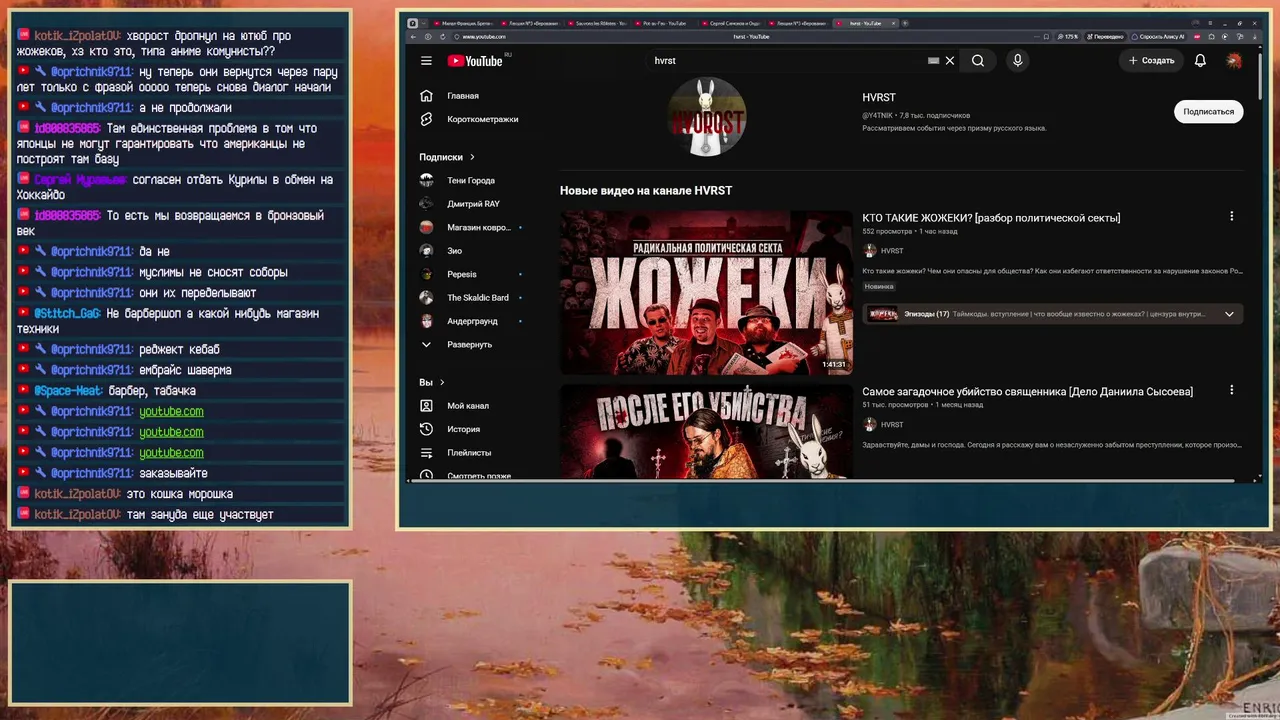This screenshot has width=1280, height=720.
Task: Open Короткометражки (Shorts) in the sidebar
Action: (x=480, y=119)
